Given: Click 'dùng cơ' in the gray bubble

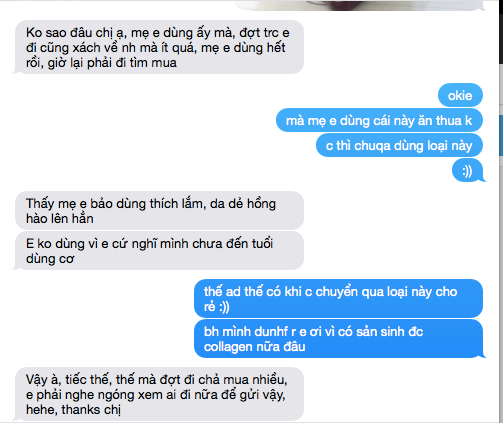Looking at the screenshot, I should 50,259.
